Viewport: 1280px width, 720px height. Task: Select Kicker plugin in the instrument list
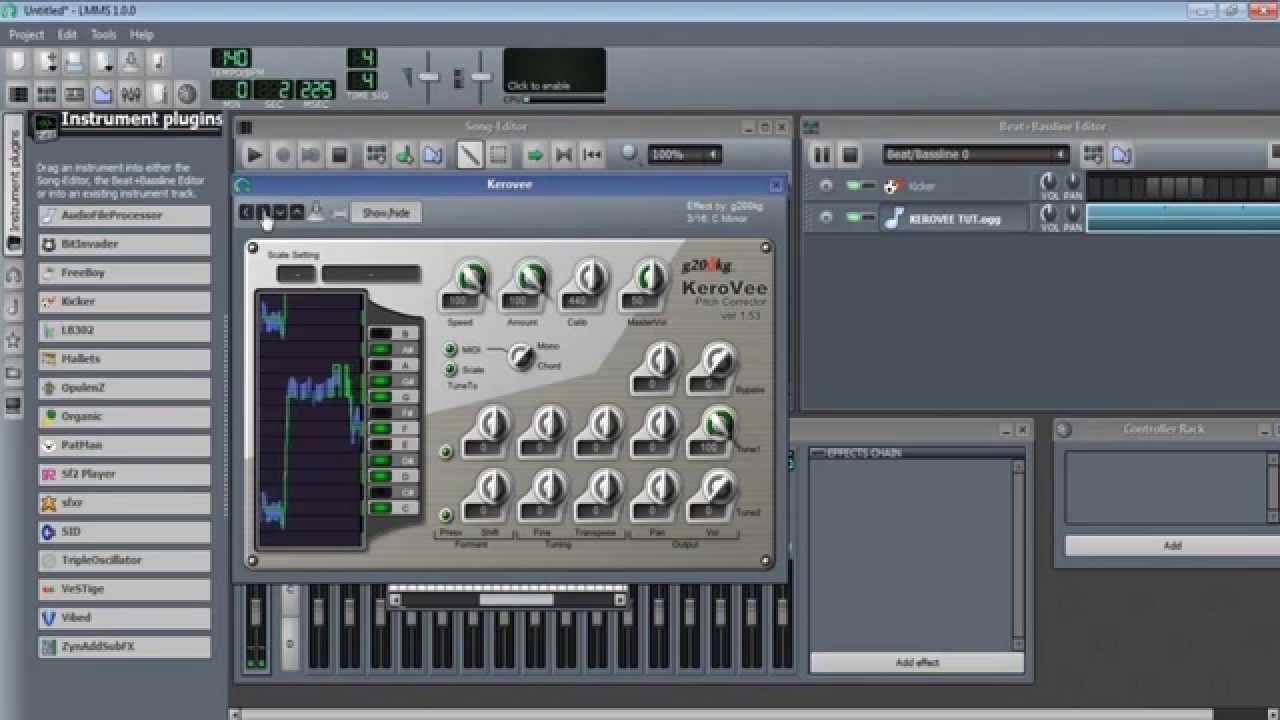click(125, 301)
